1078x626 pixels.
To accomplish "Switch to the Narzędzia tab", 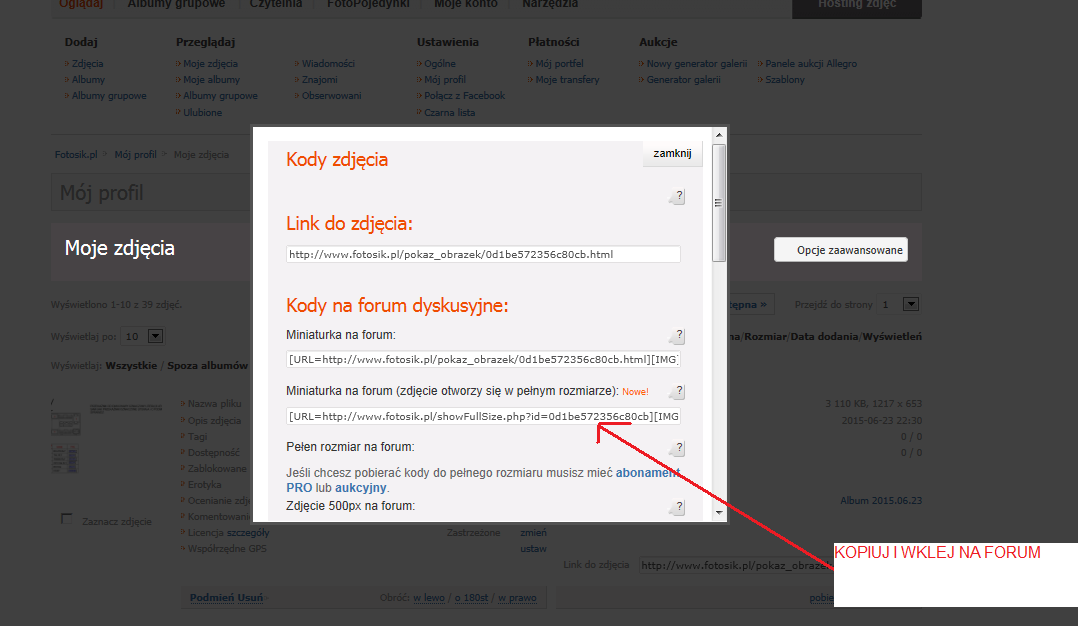I will (x=550, y=4).
